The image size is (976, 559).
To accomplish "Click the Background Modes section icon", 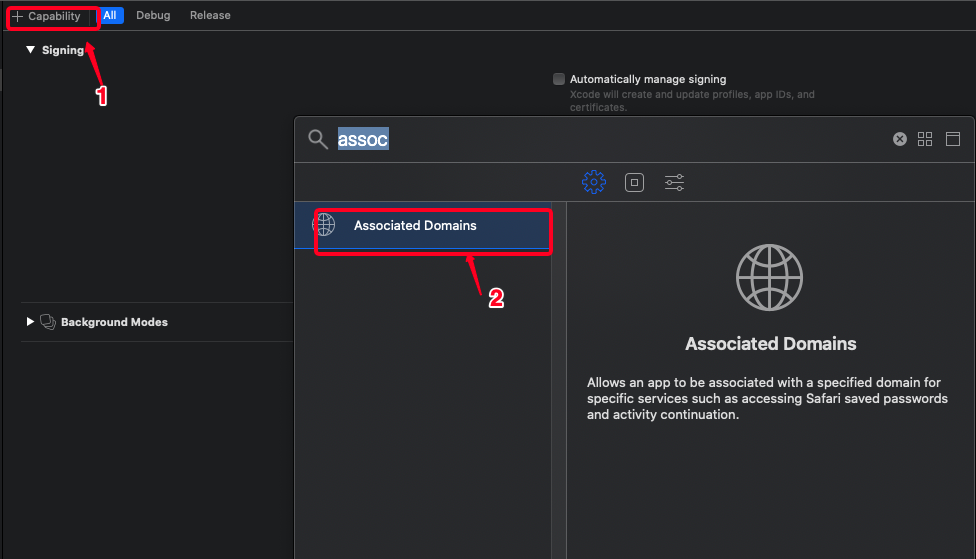I will point(48,322).
